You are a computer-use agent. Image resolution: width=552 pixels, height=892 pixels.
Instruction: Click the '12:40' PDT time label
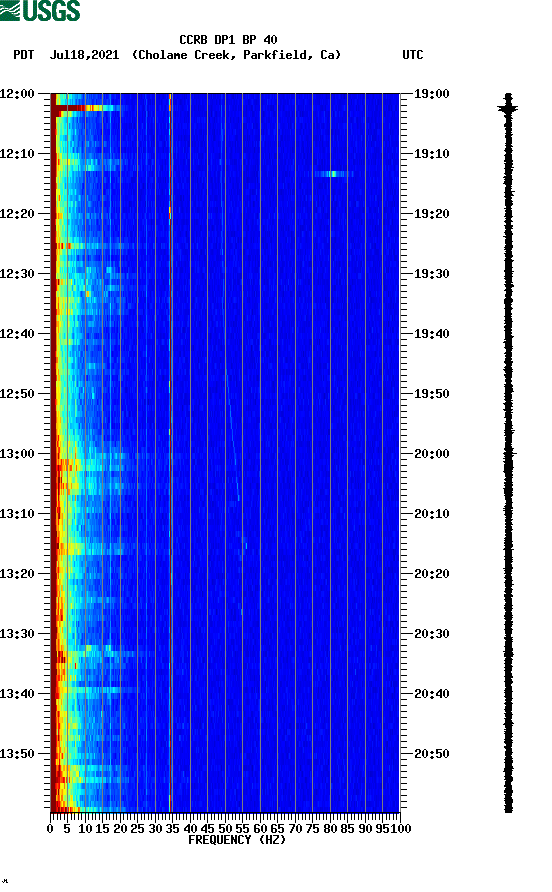pyautogui.click(x=17, y=334)
